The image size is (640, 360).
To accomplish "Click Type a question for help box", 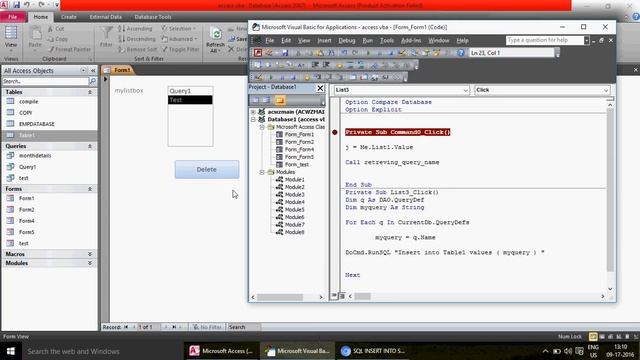I will (544, 40).
